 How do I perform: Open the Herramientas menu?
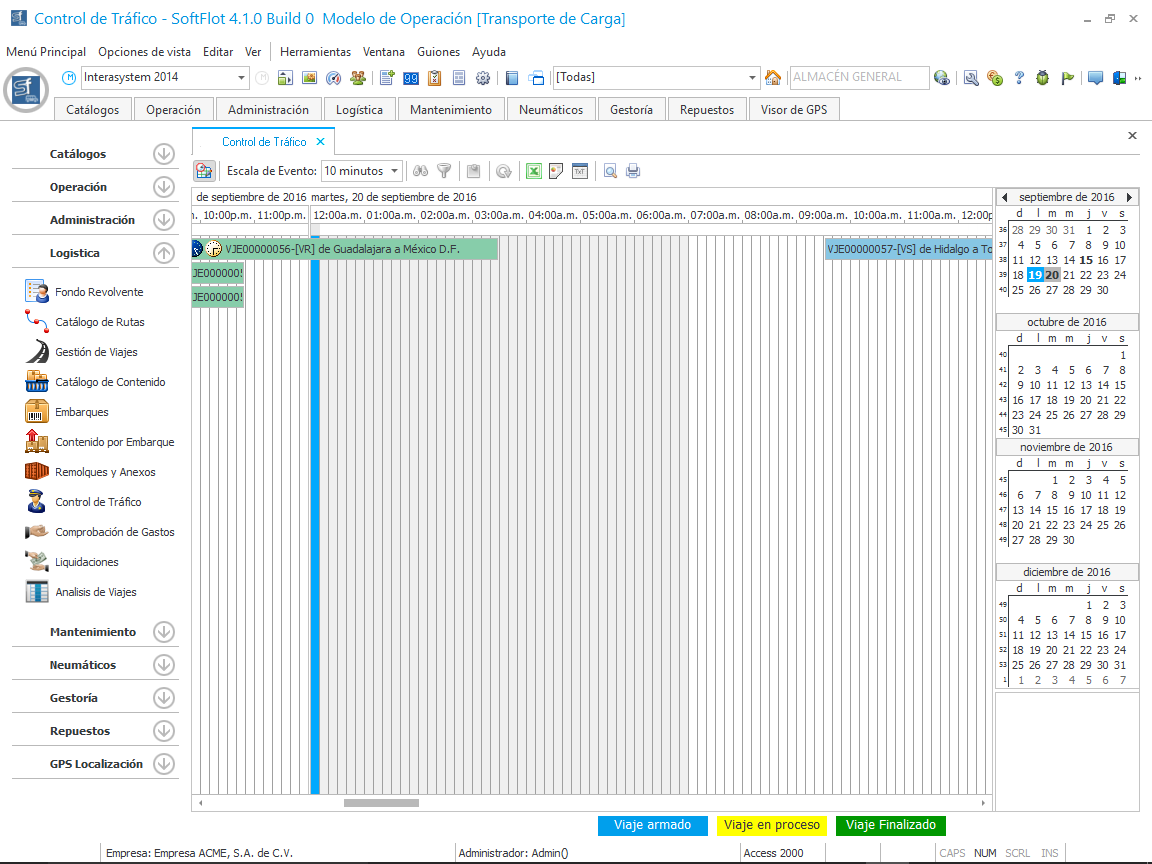tap(315, 52)
